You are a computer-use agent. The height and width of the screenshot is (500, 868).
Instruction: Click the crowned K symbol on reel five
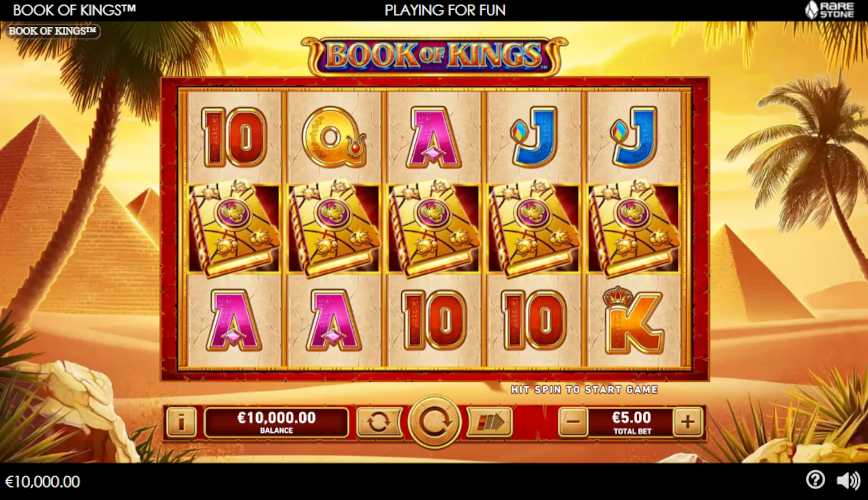coord(633,320)
